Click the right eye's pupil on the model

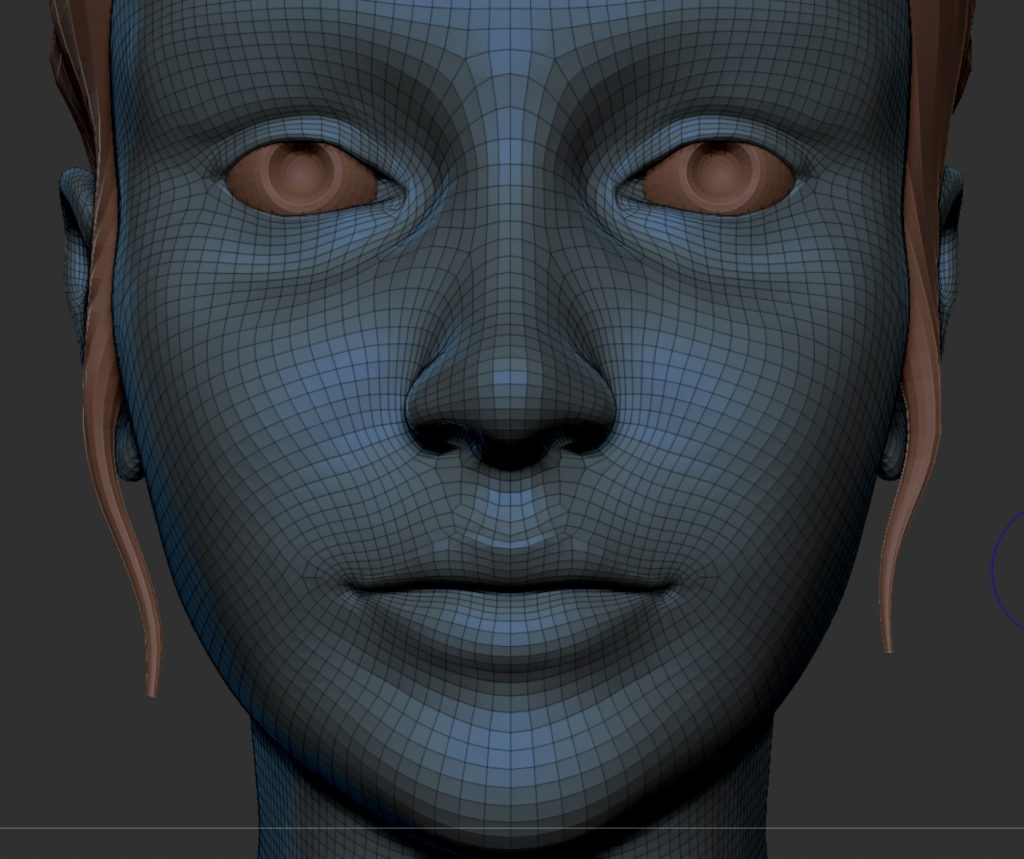(x=718, y=170)
